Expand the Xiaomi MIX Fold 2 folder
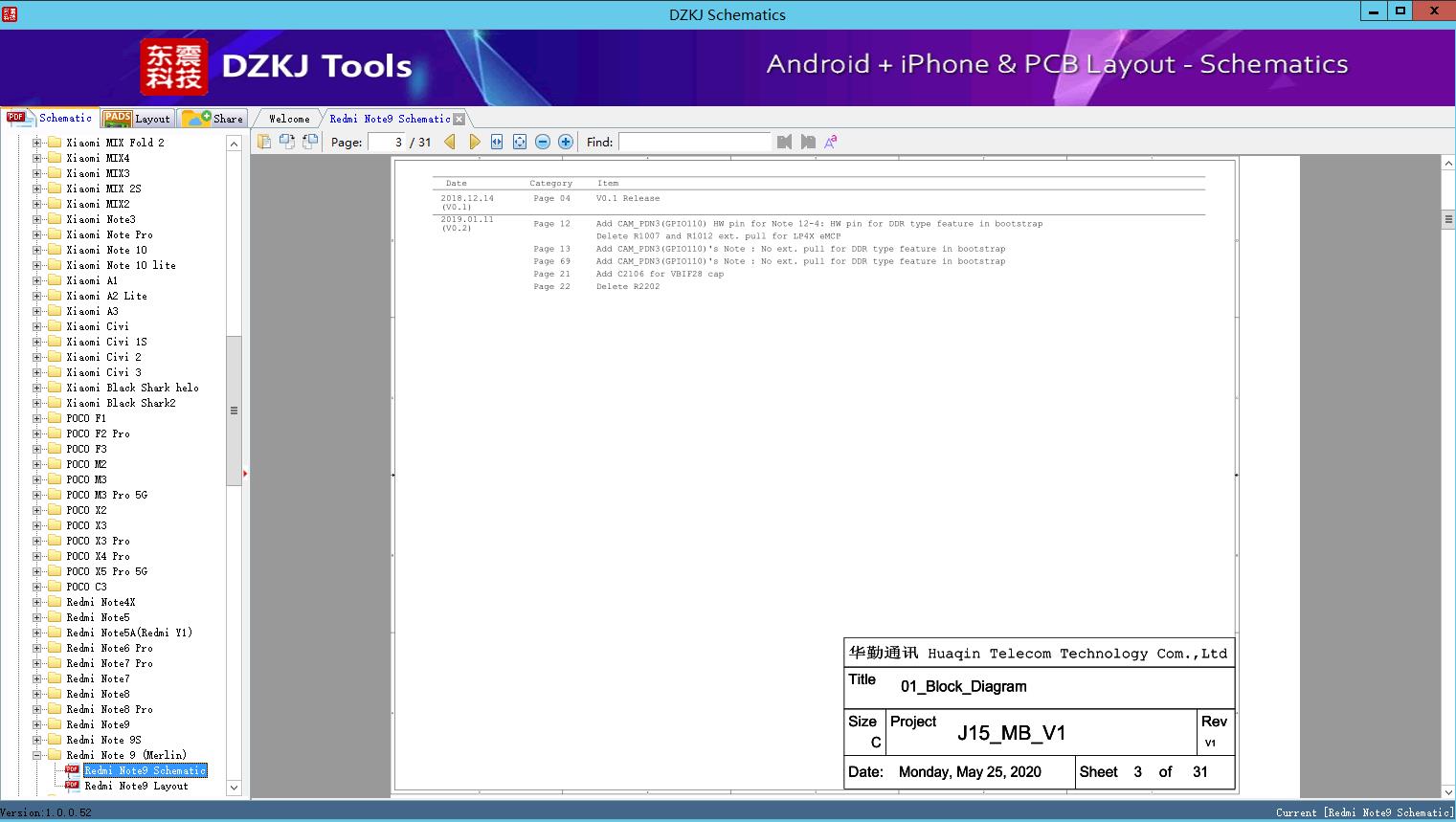The width and height of the screenshot is (1456, 822). [x=37, y=143]
